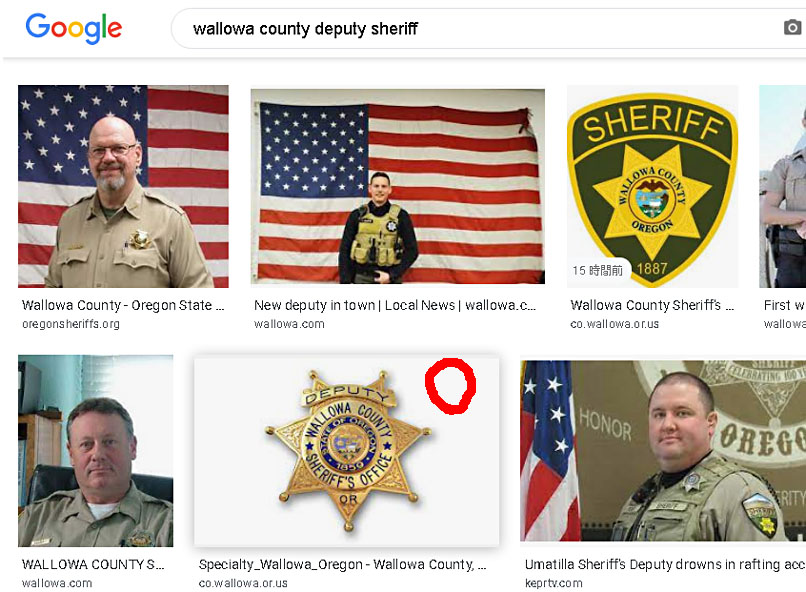
Task: Open seated sheriff office photo
Action: point(96,450)
